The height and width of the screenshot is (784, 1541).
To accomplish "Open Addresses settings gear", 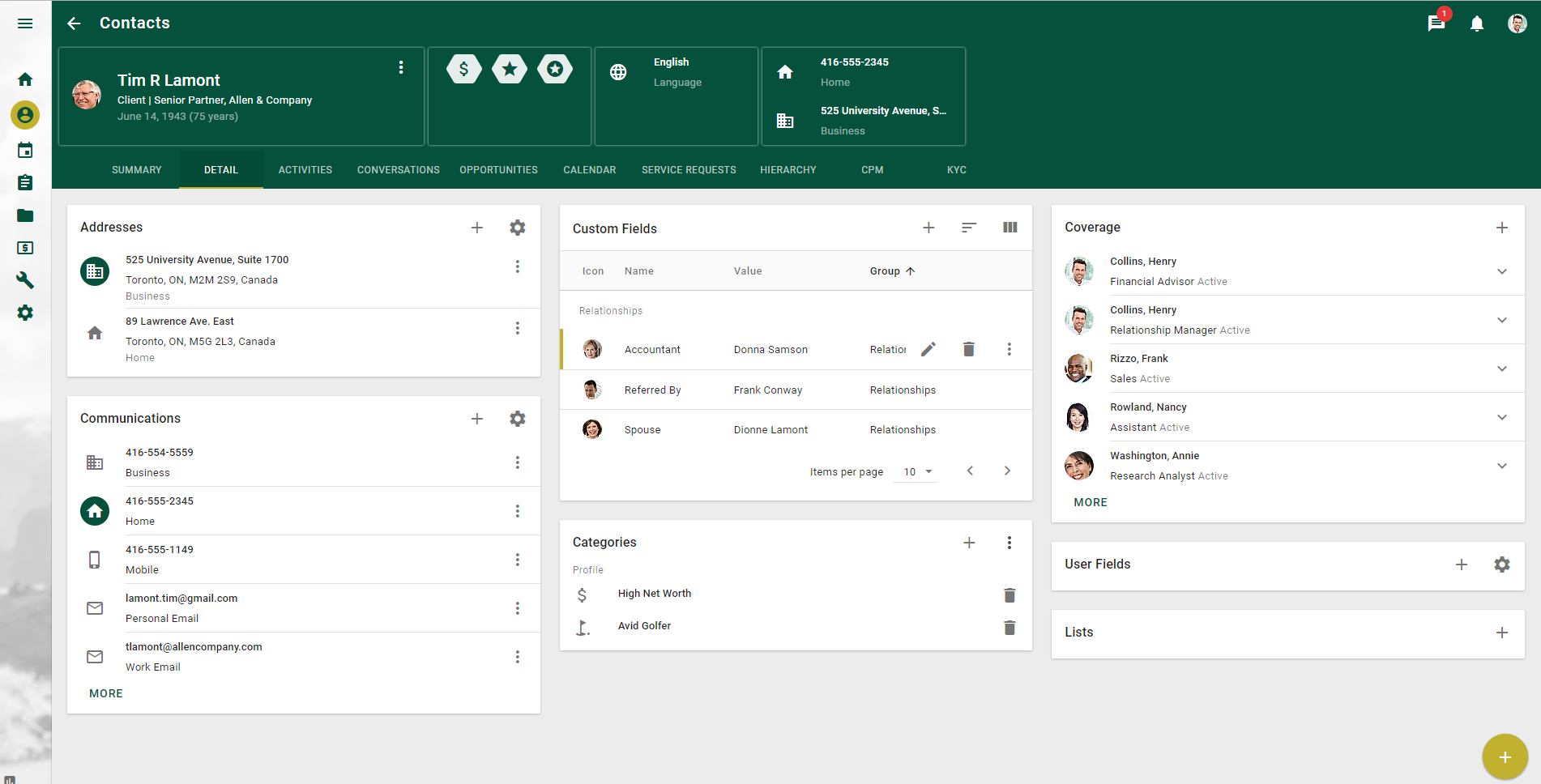I will [517, 228].
